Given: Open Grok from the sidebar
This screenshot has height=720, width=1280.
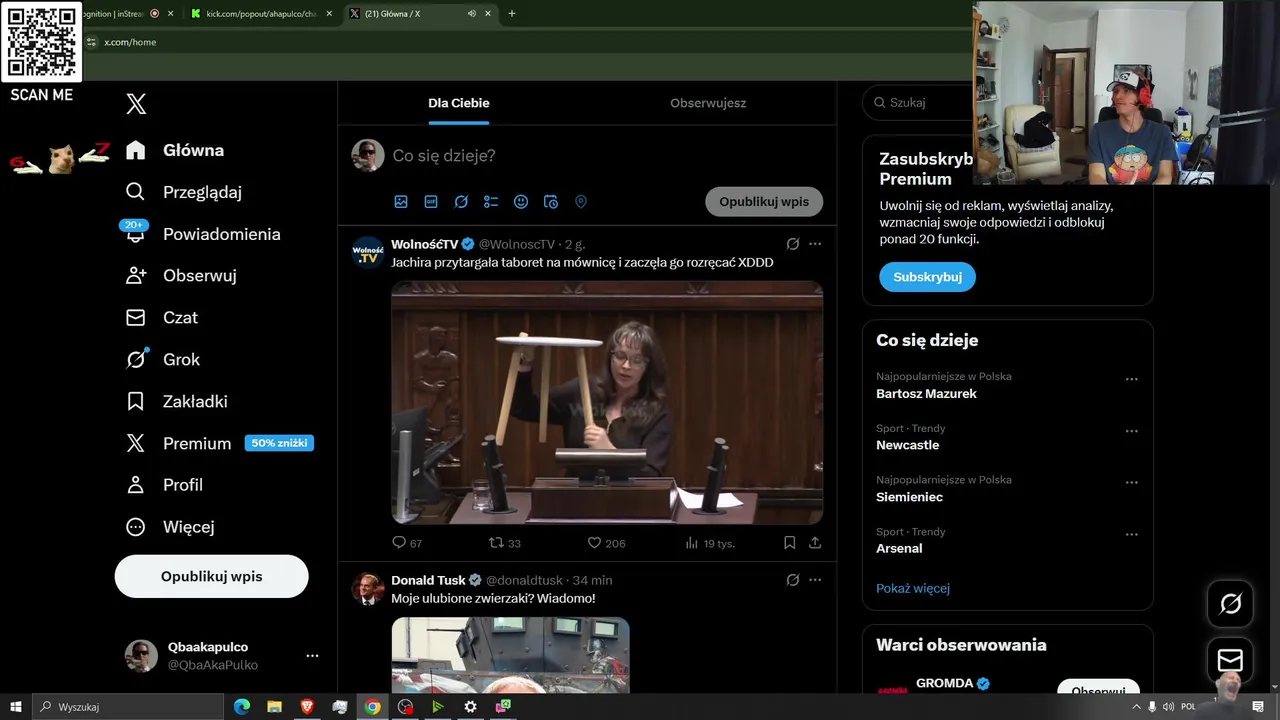Looking at the screenshot, I should [163, 360].
